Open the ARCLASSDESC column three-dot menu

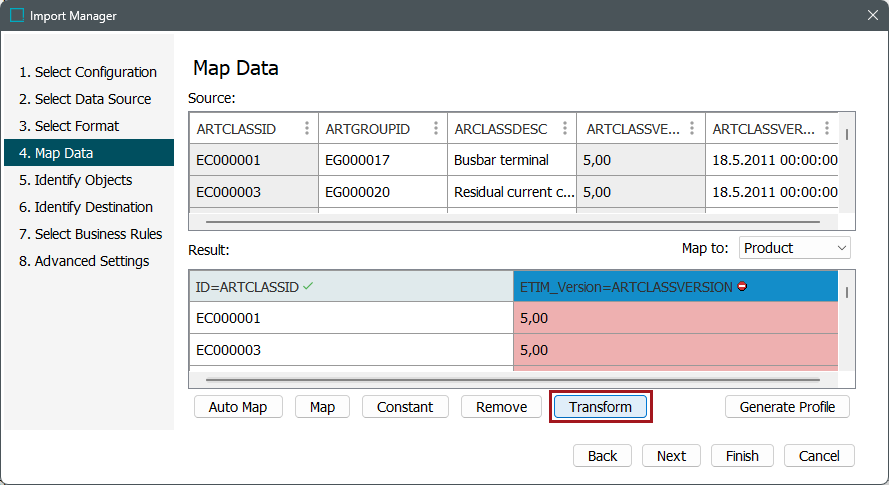pyautogui.click(x=564, y=129)
